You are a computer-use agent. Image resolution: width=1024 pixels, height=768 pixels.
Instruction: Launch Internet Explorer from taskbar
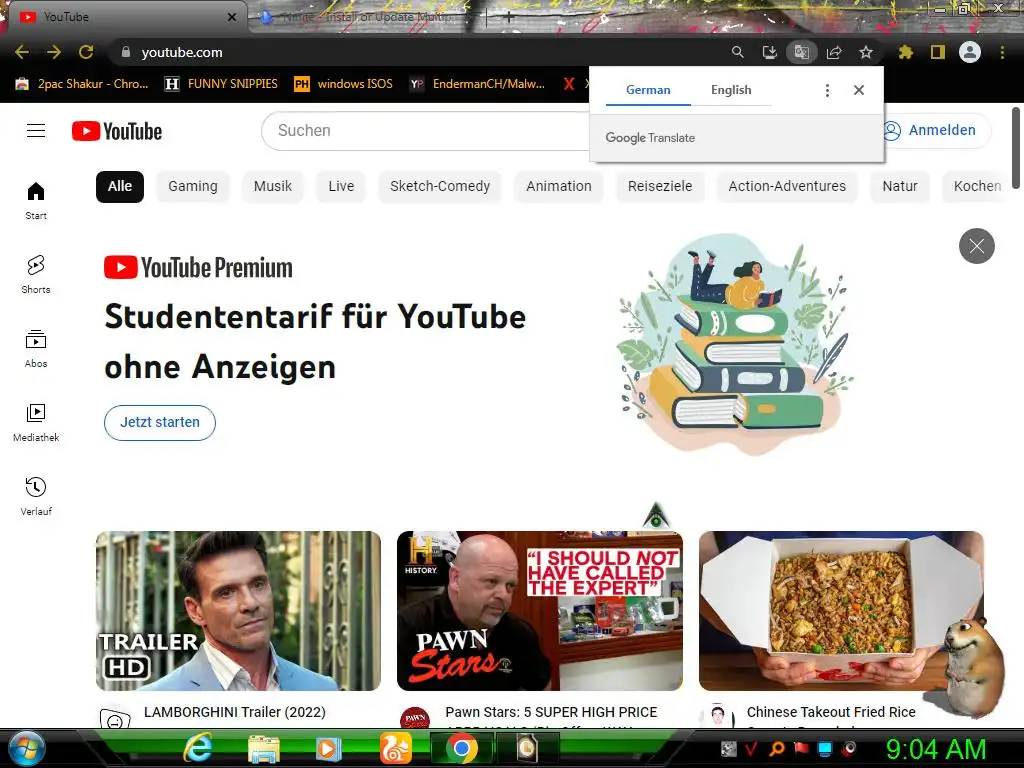(x=197, y=749)
